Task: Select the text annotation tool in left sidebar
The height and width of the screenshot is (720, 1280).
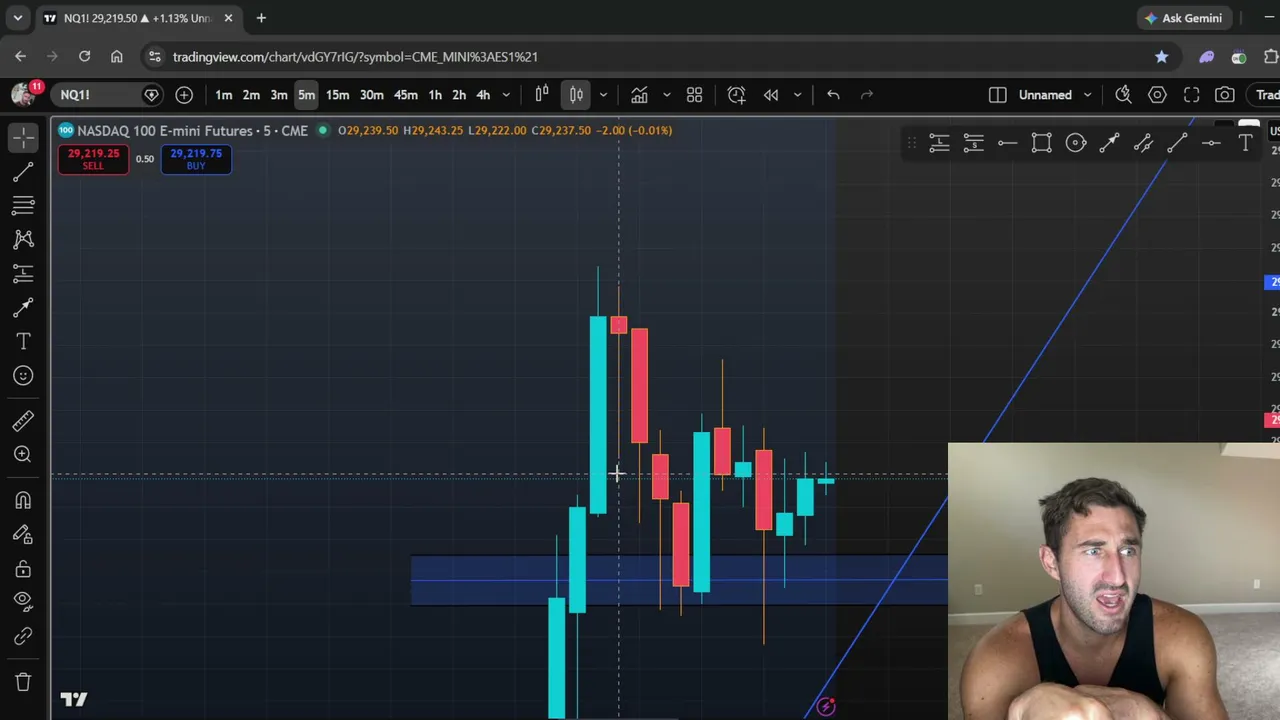Action: [x=23, y=341]
